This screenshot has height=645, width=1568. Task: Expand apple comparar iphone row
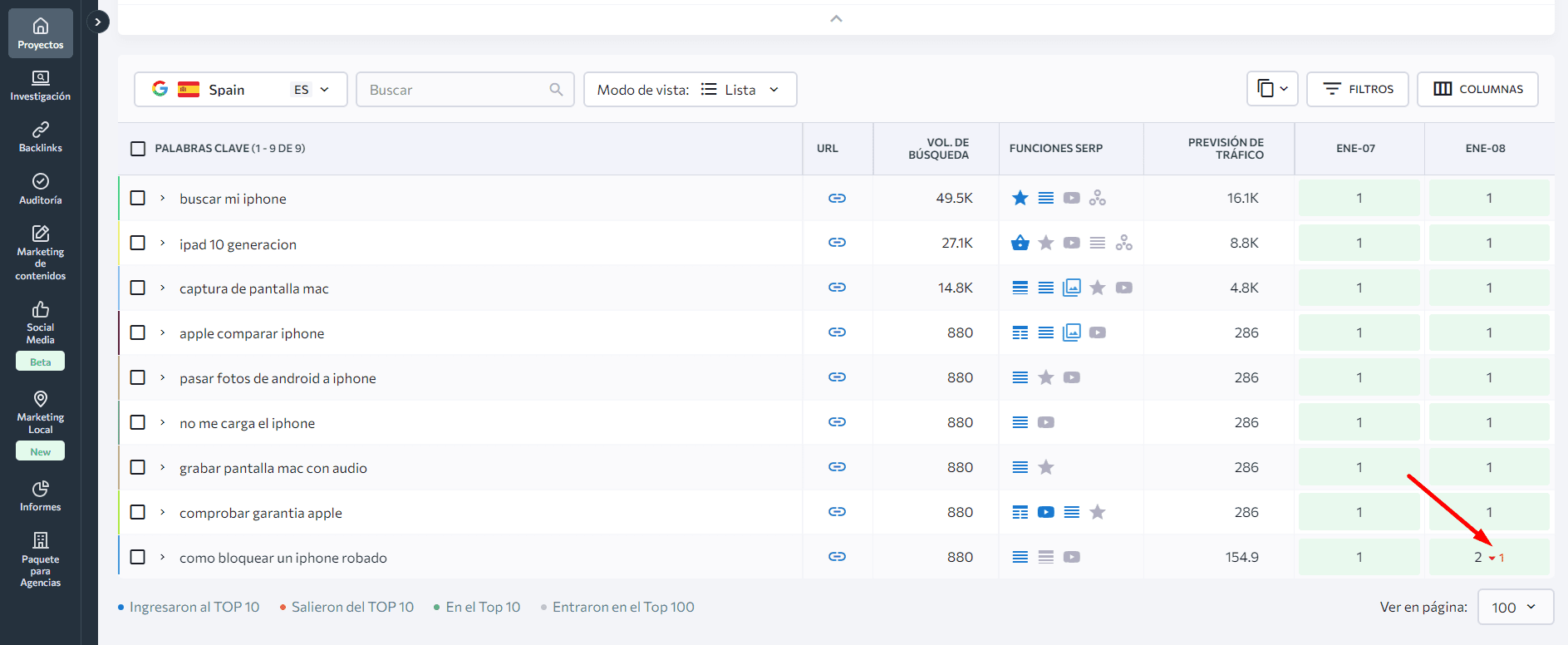point(163,332)
